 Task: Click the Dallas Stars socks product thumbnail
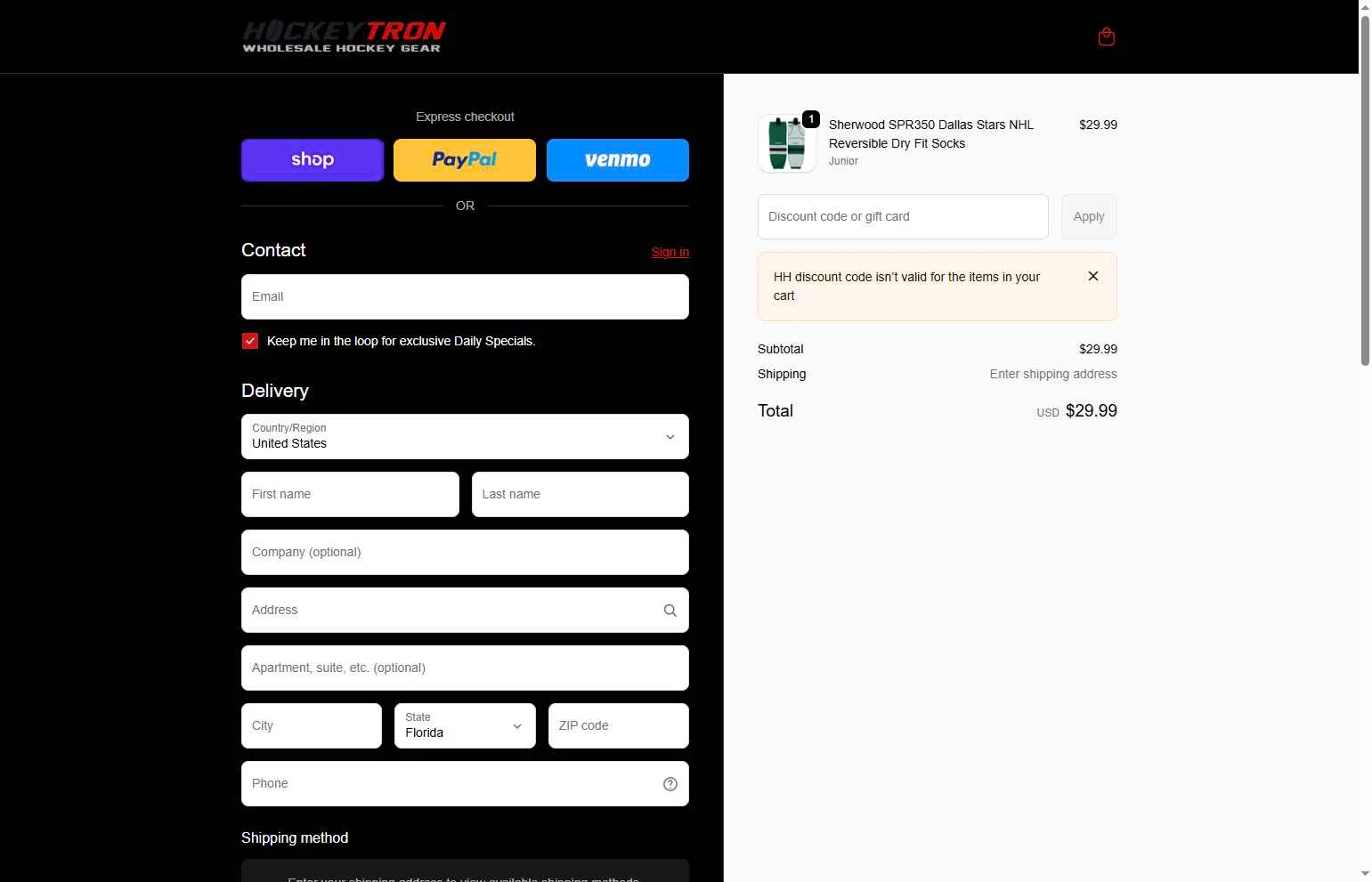click(787, 143)
